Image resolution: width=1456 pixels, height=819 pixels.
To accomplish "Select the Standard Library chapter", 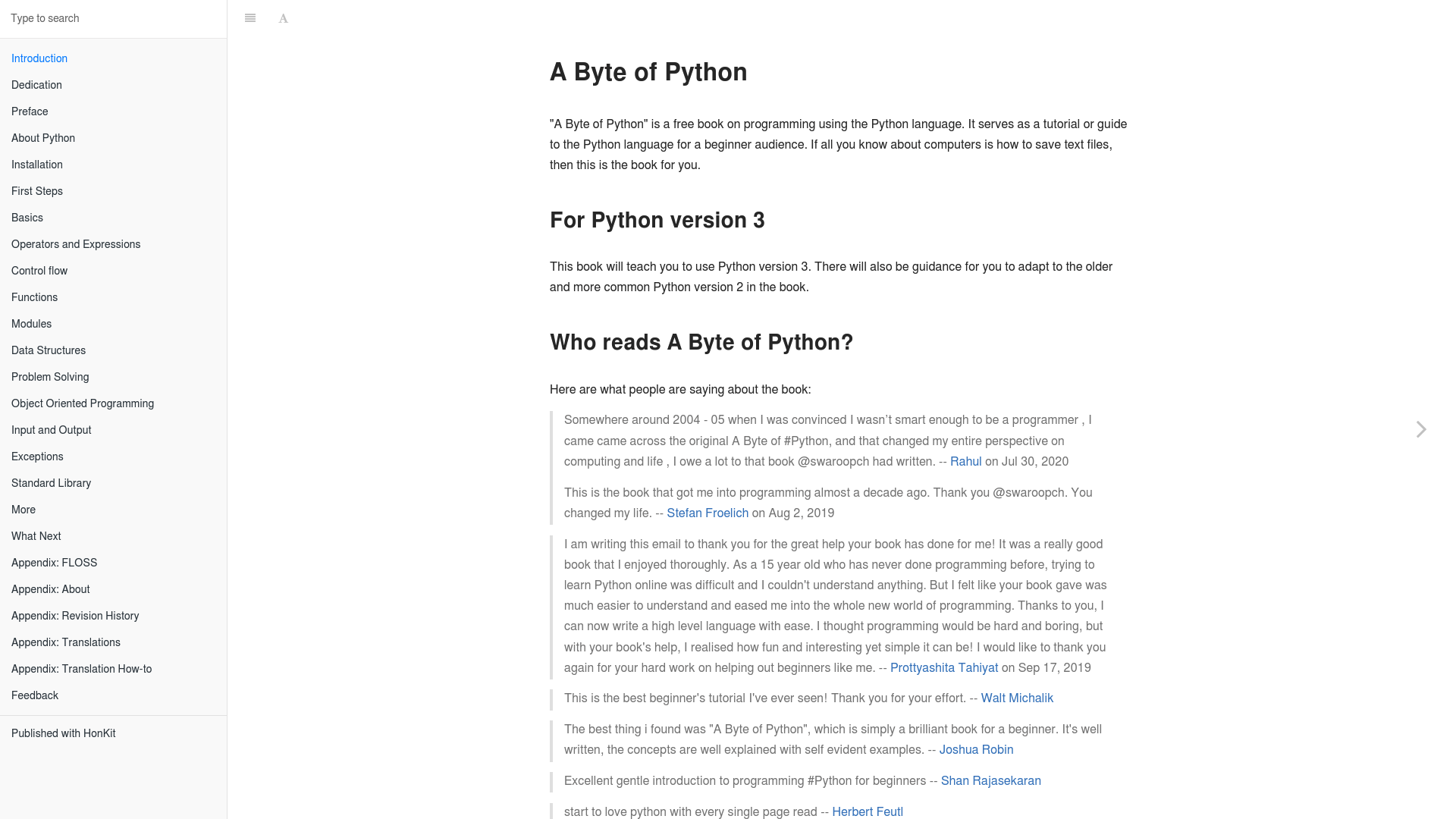I will [x=51, y=483].
